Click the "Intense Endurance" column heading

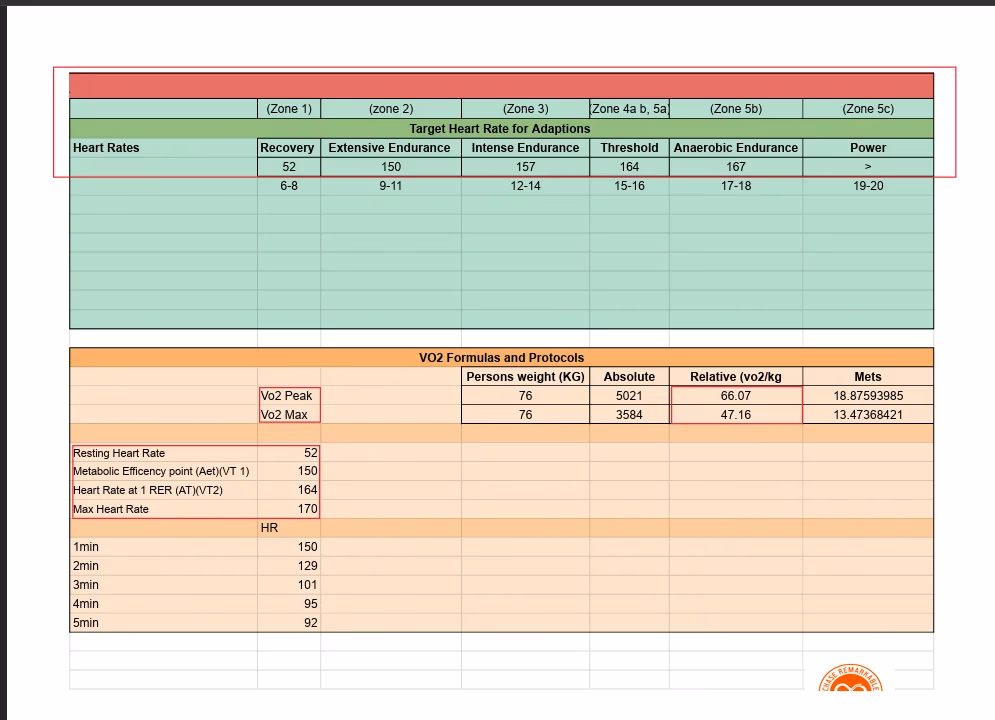pos(525,148)
